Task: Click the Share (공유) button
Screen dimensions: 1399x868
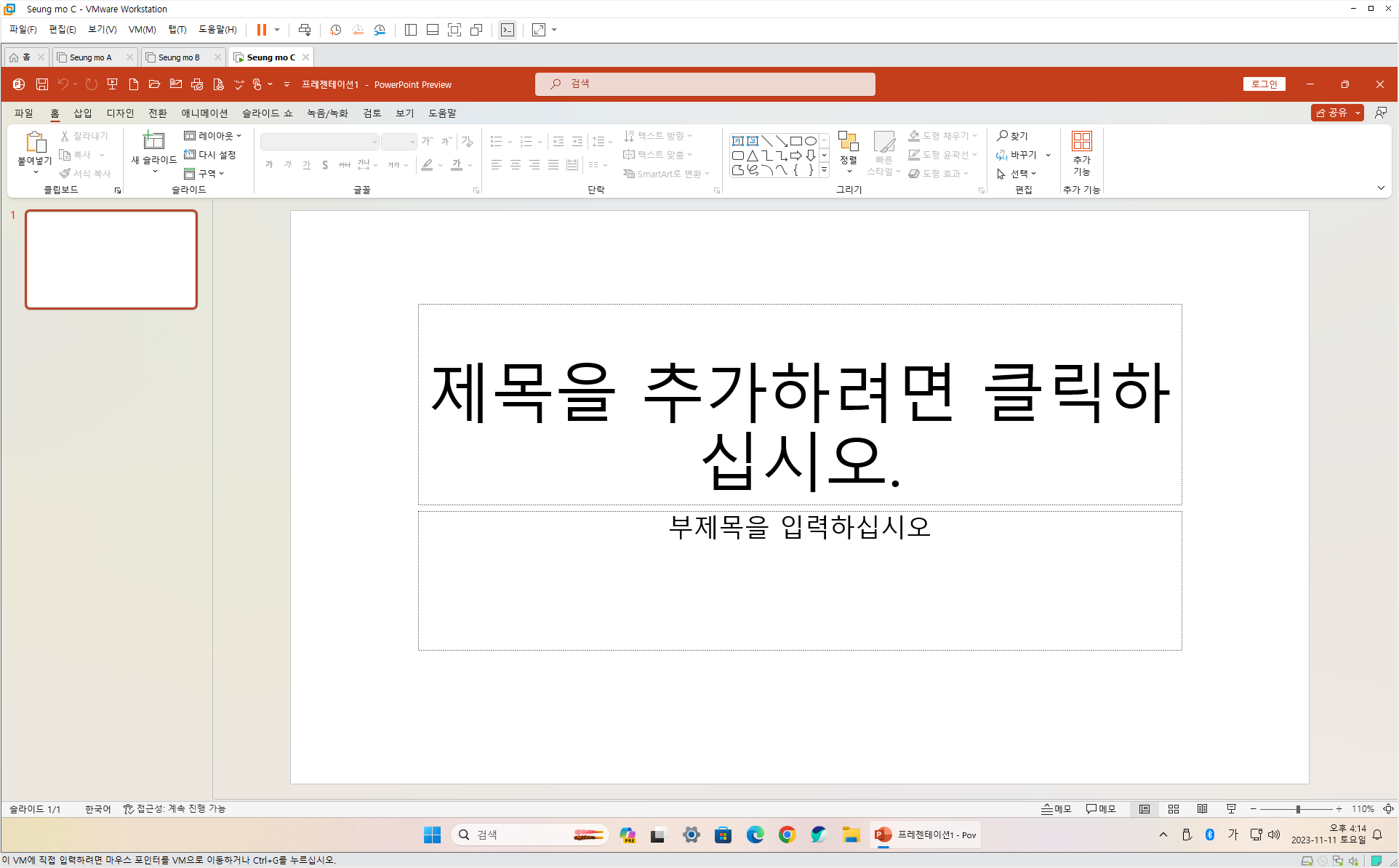Action: click(x=1331, y=113)
